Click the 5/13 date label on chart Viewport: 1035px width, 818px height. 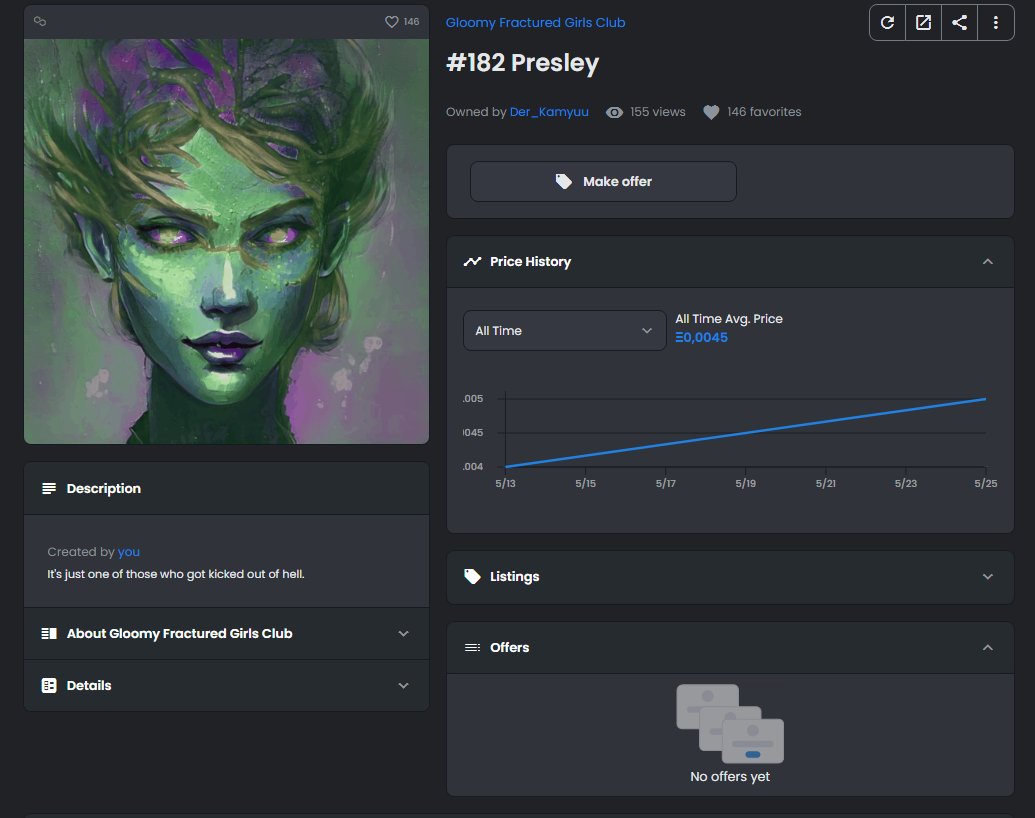pyautogui.click(x=505, y=483)
